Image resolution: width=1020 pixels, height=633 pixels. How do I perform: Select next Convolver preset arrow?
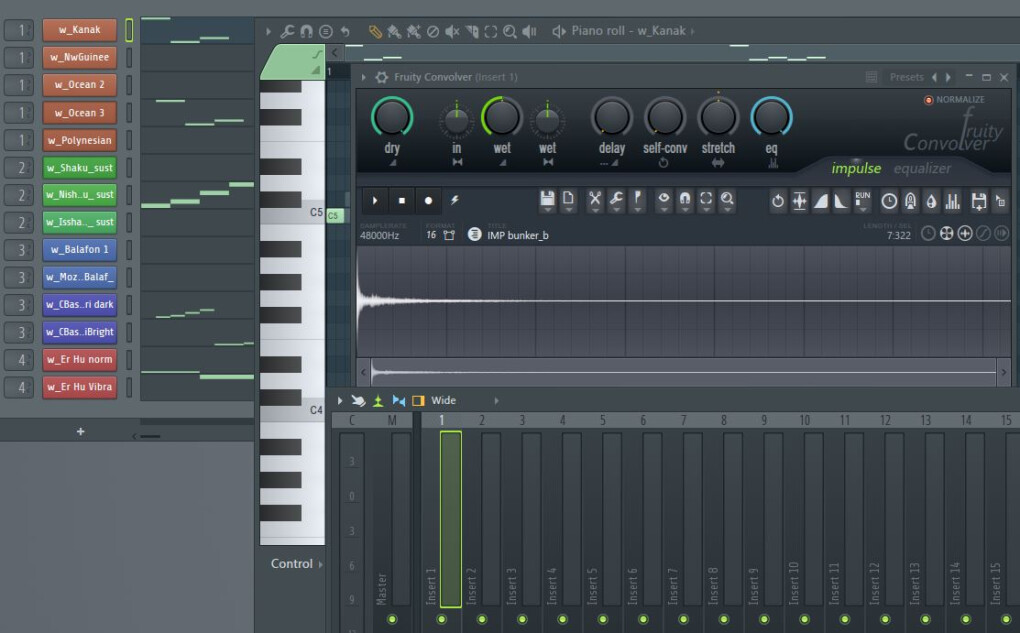pos(948,77)
